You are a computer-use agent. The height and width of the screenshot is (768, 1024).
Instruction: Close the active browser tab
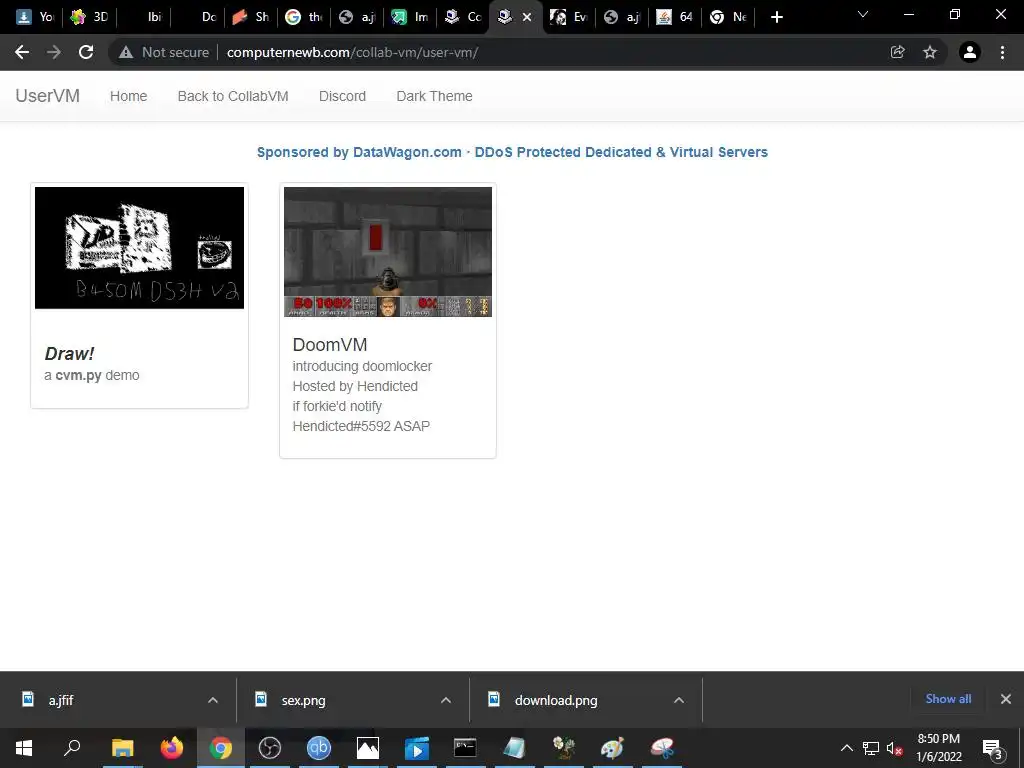(527, 17)
